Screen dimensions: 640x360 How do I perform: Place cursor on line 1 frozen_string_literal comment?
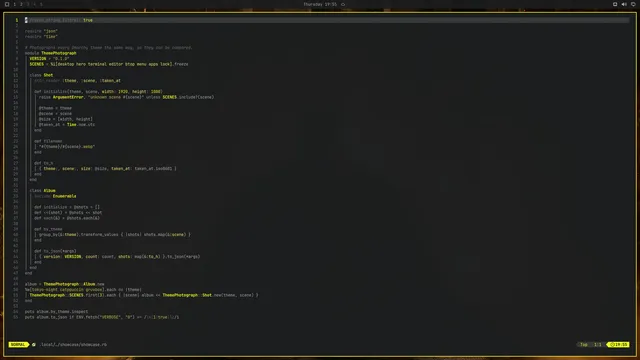(59, 20)
